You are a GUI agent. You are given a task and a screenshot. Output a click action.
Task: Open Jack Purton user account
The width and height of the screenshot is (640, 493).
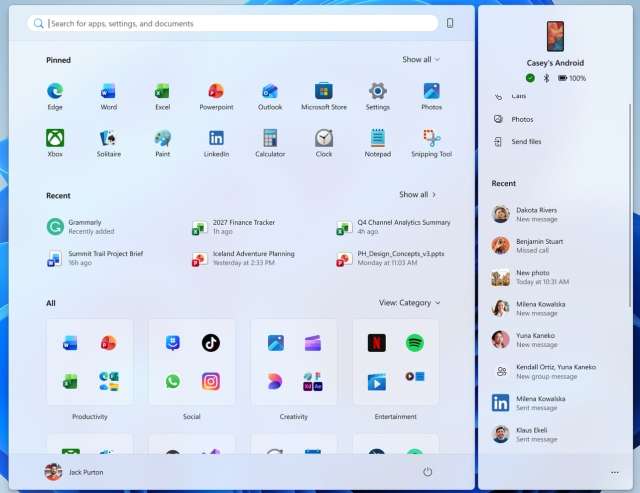pos(74,472)
